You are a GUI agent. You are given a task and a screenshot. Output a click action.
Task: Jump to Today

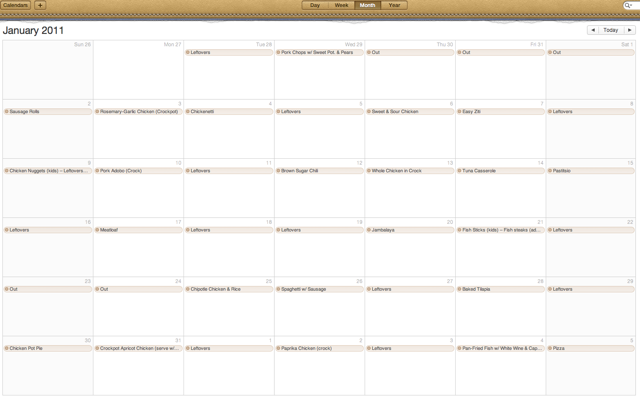coord(611,30)
